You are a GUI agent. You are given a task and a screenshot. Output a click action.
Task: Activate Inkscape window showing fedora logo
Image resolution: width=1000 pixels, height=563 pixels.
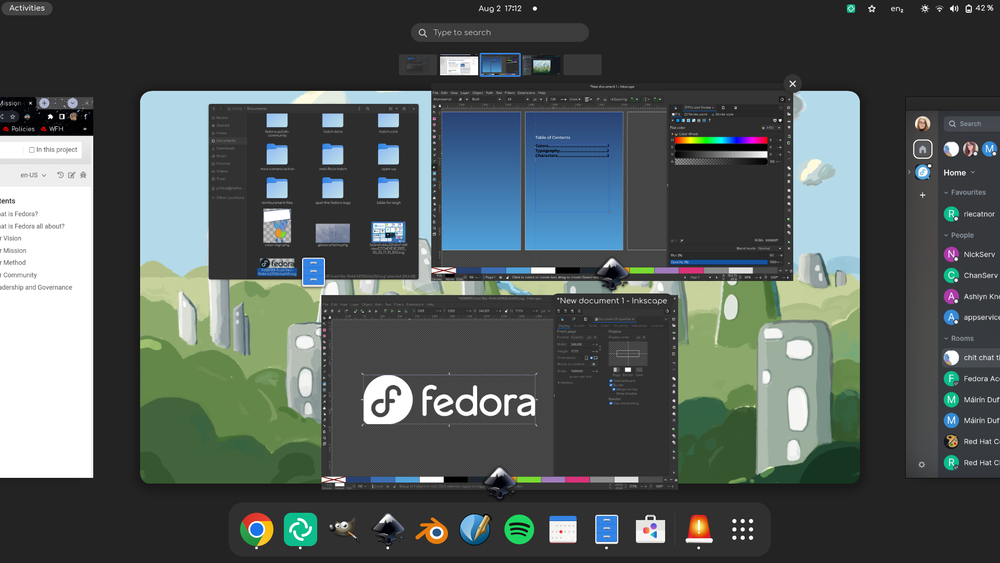pyautogui.click(x=499, y=391)
